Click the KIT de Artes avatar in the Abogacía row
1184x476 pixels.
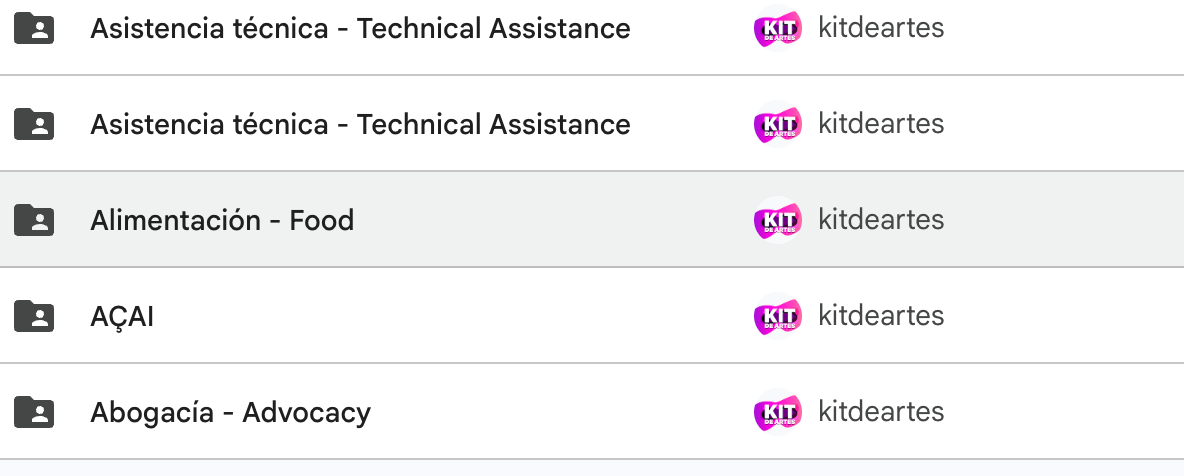[x=777, y=412]
